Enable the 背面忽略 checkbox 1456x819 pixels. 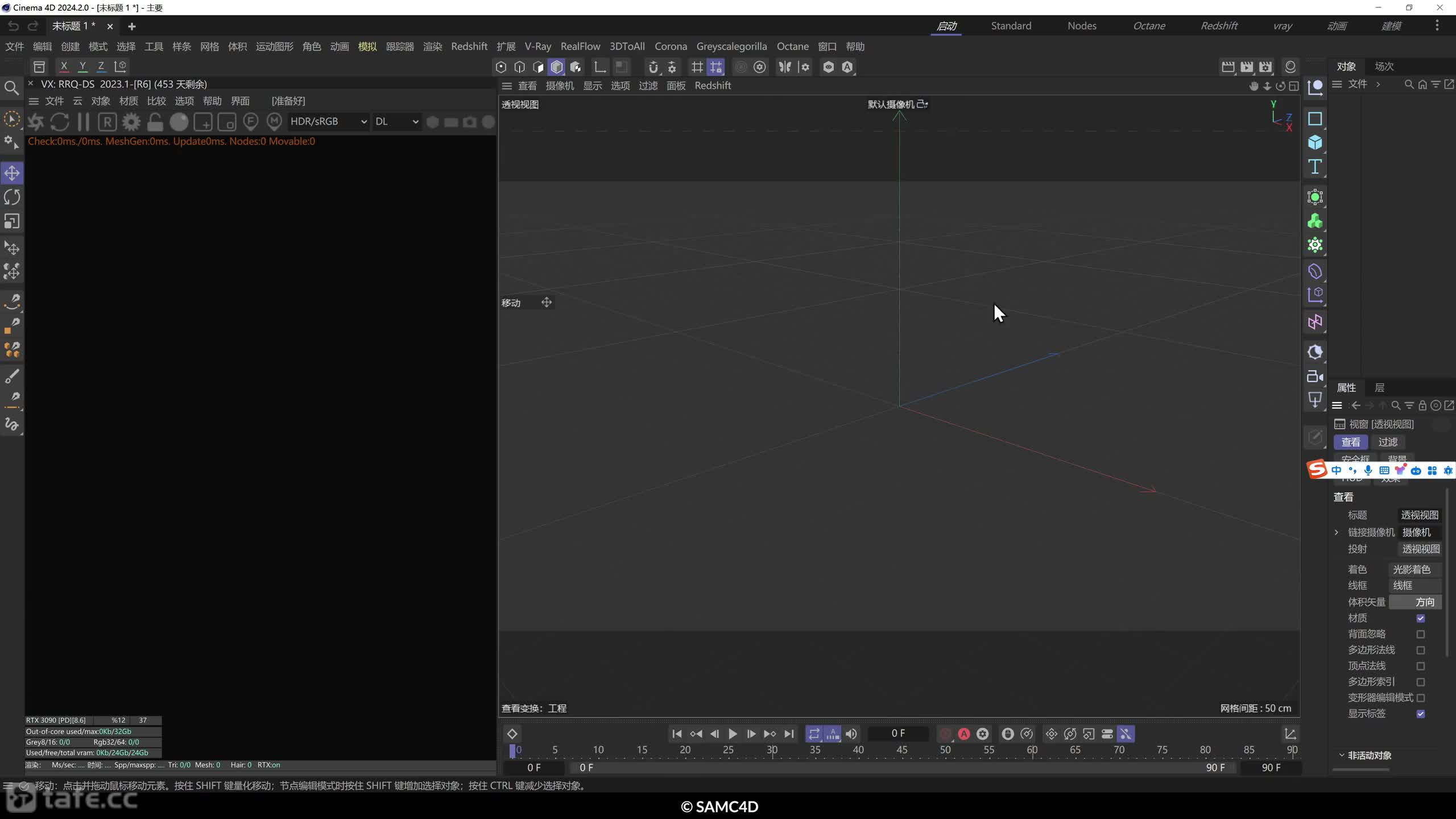coord(1421,634)
